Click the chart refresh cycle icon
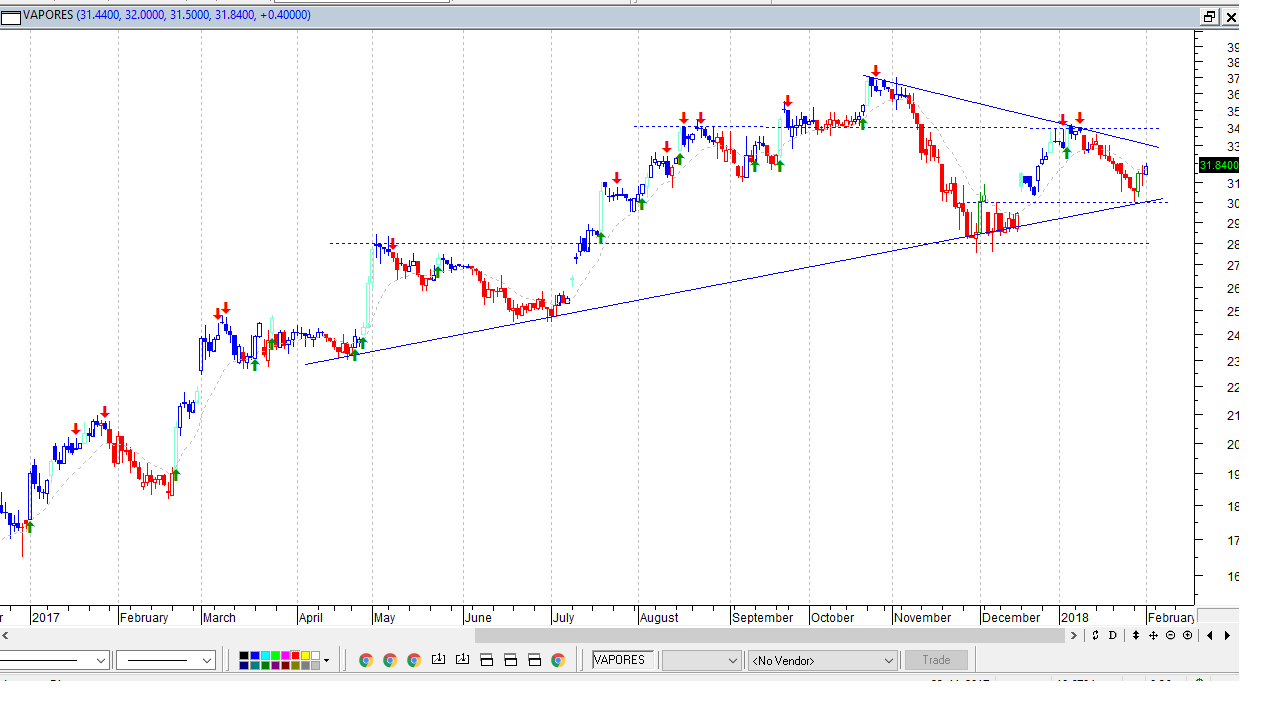Viewport: 1276px width, 708px height. (x=1096, y=636)
